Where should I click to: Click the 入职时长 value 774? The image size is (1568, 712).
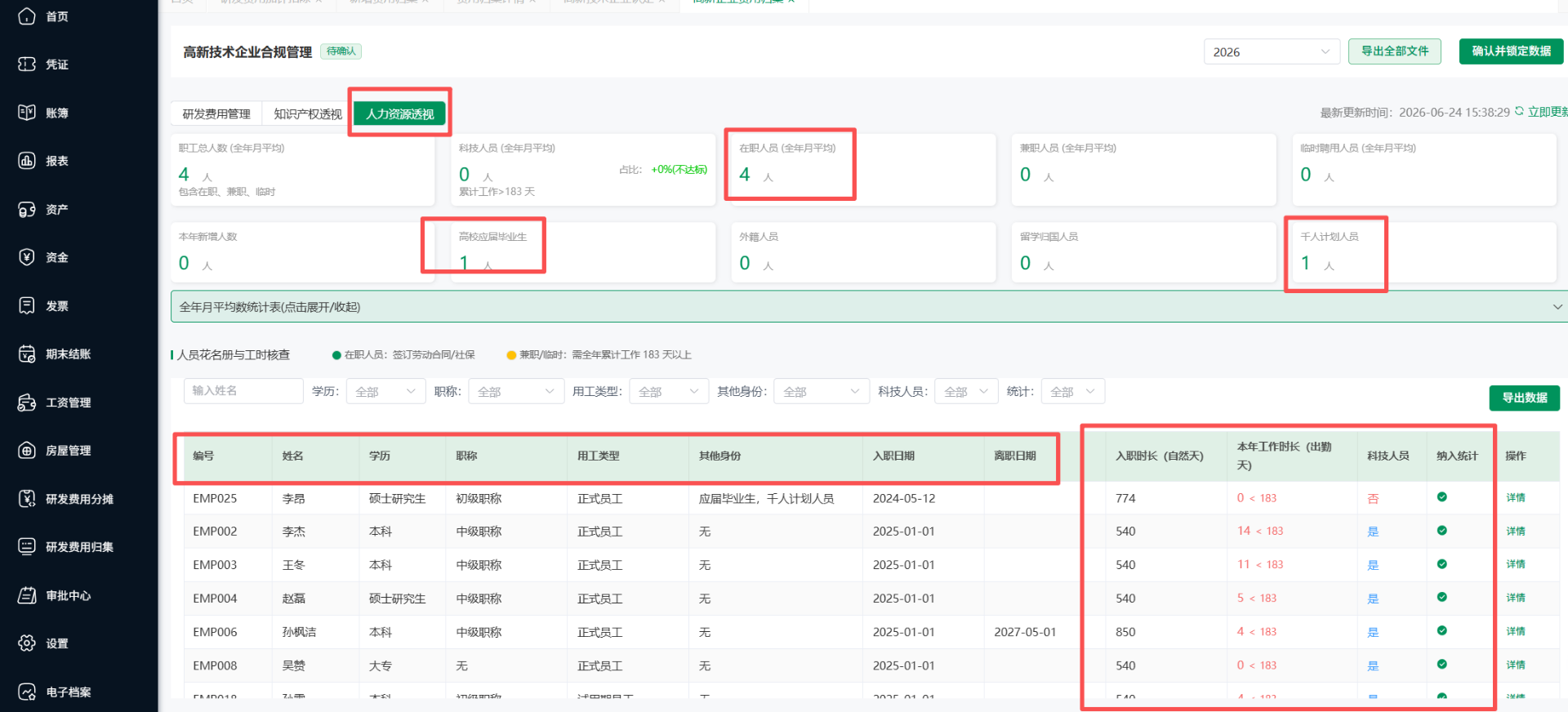[1125, 498]
